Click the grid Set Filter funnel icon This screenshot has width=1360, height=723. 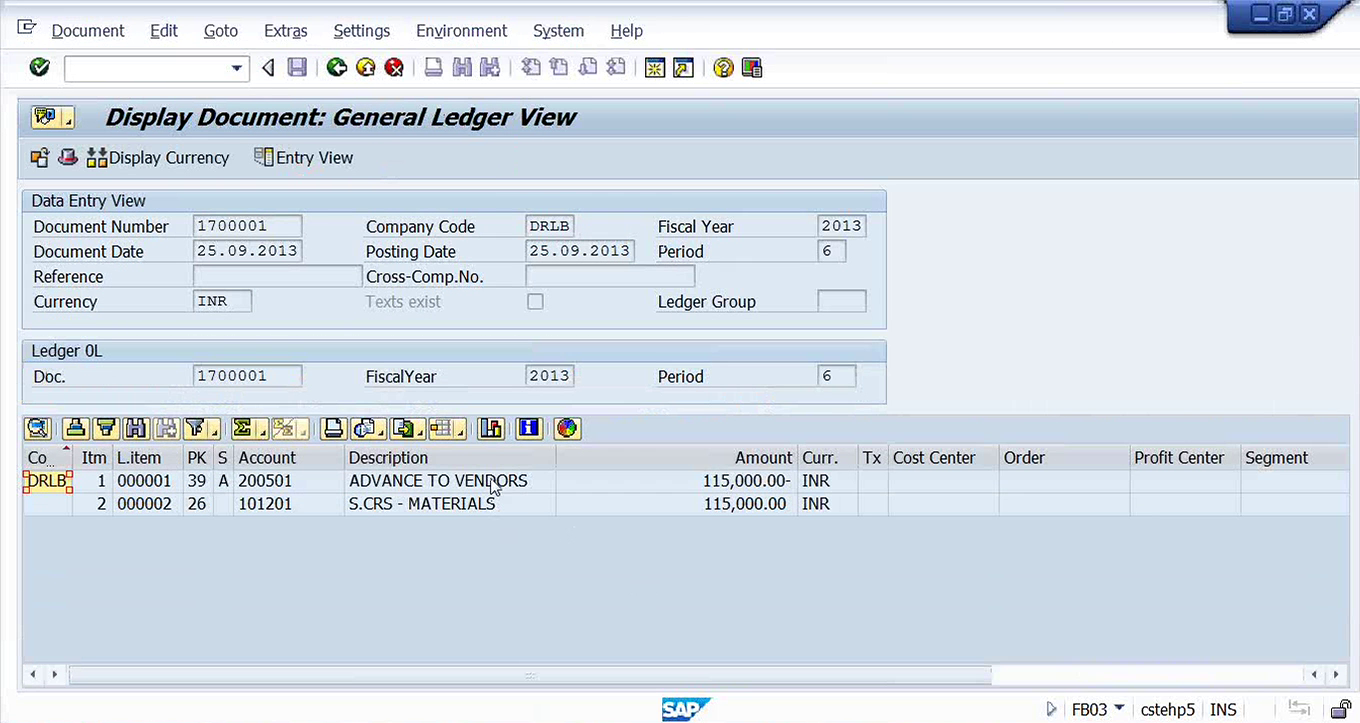point(196,429)
